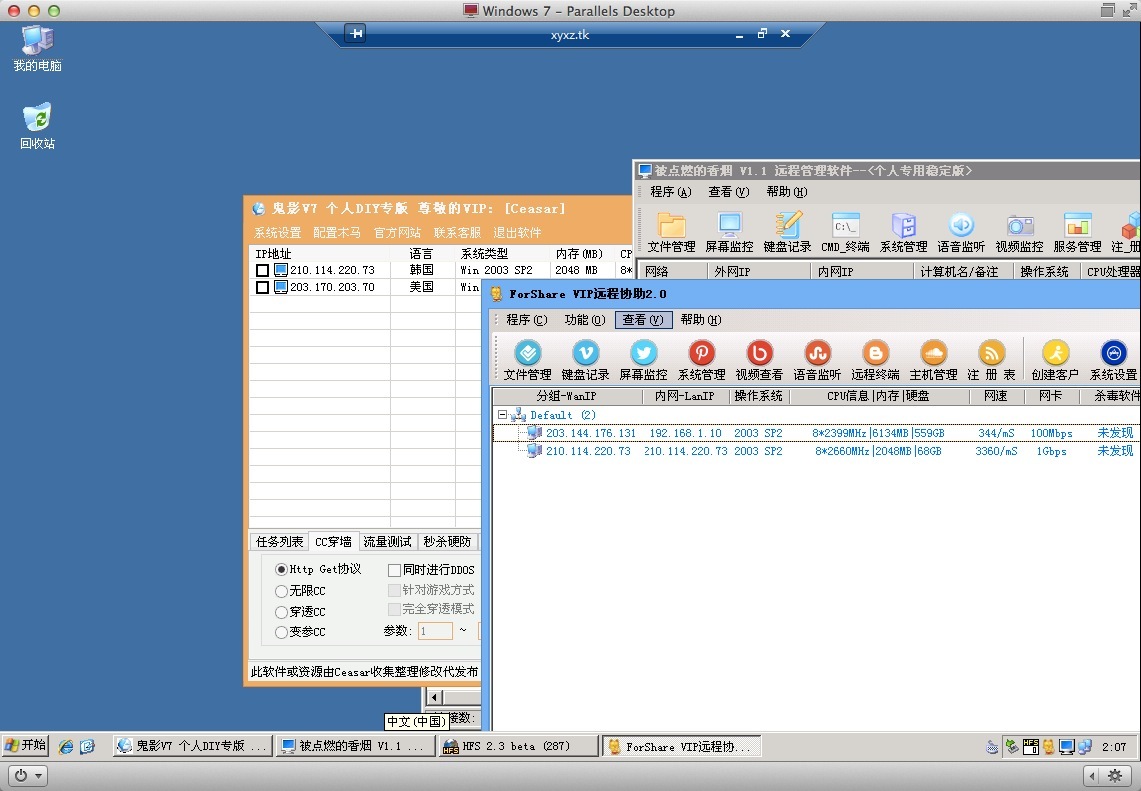Activate 鬼影V7 个人DIY专版 taskbar button
The width and height of the screenshot is (1141, 791).
click(x=193, y=746)
